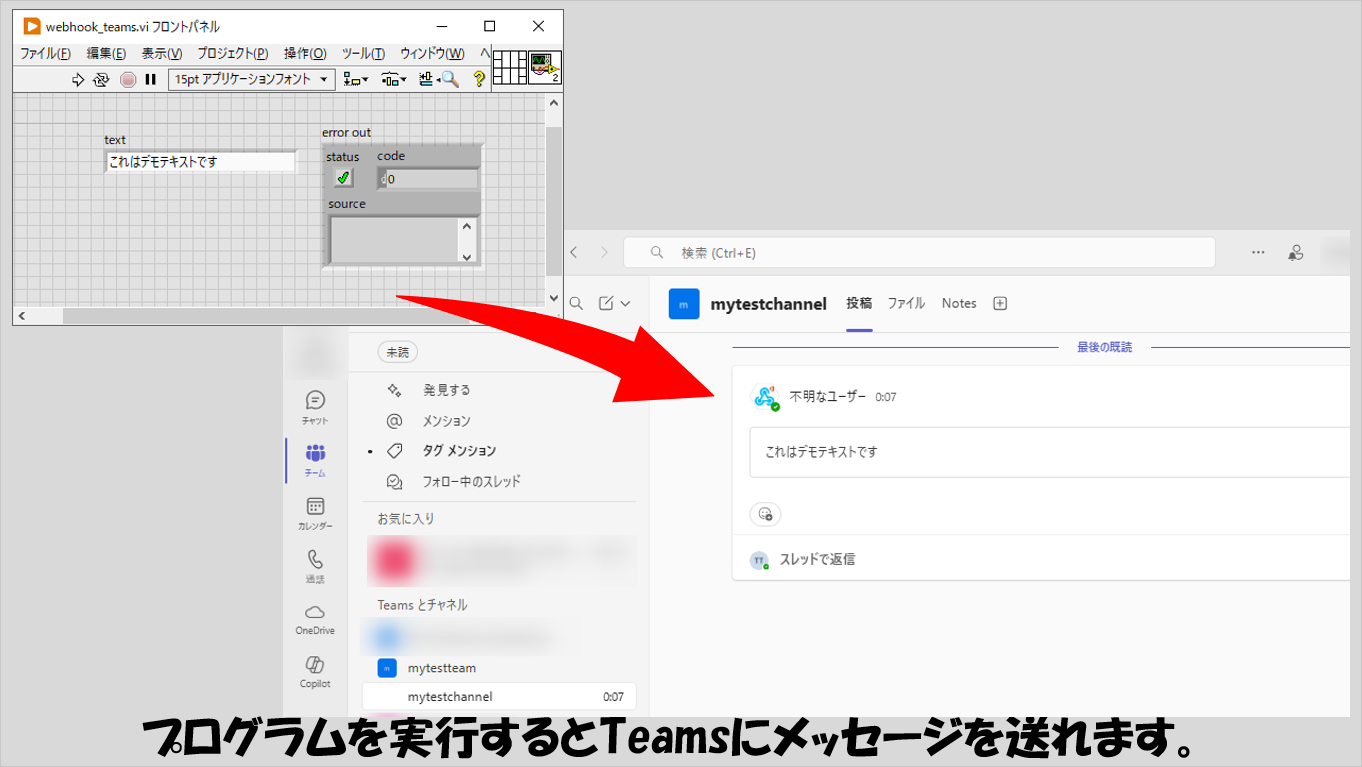Open the Align Objects dropdown

coord(355,80)
